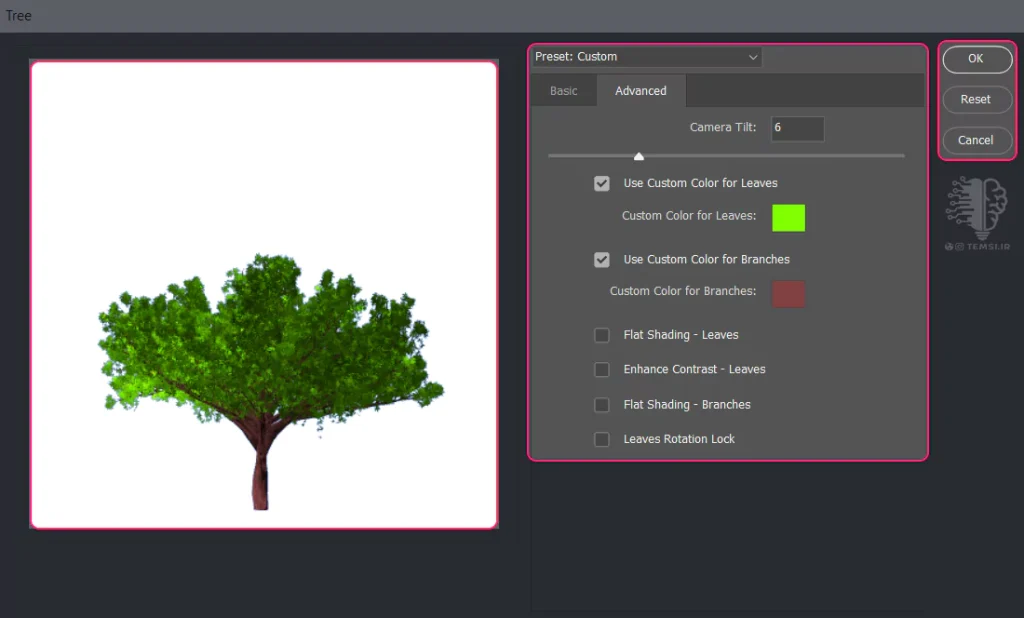Click the "Camera Tilt:" label
The width and height of the screenshot is (1024, 618).
pos(723,127)
